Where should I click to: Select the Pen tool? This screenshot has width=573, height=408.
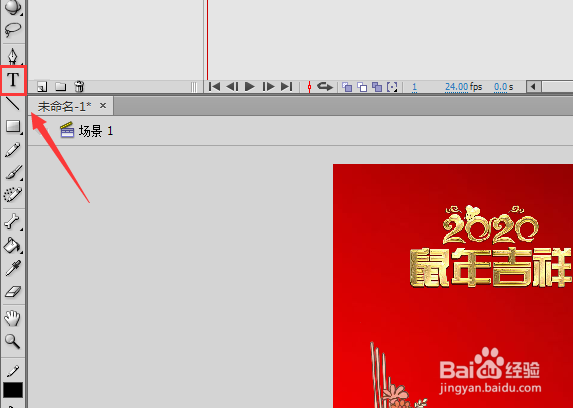(12, 56)
